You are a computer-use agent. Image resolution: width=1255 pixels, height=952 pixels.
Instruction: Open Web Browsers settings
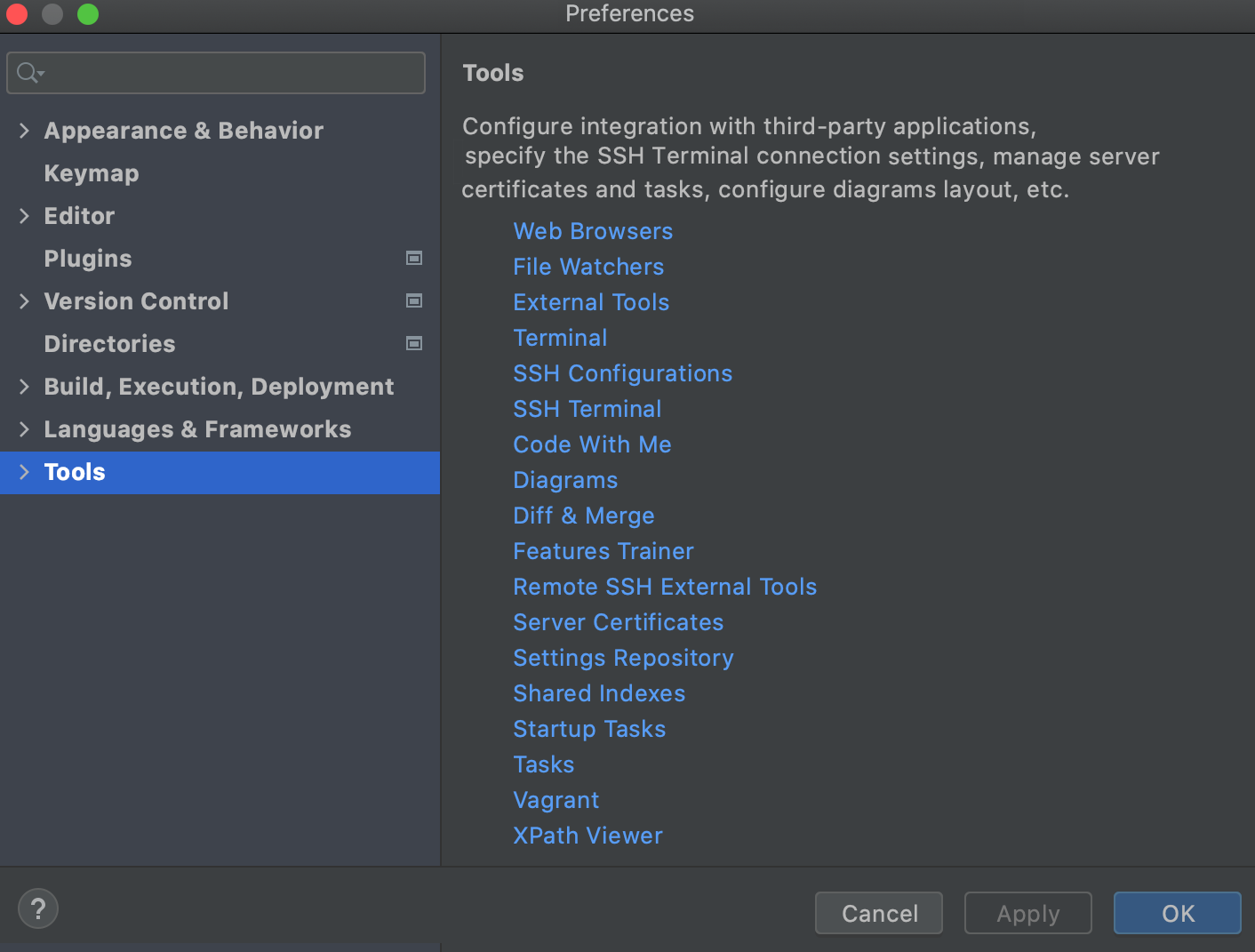pyautogui.click(x=592, y=230)
